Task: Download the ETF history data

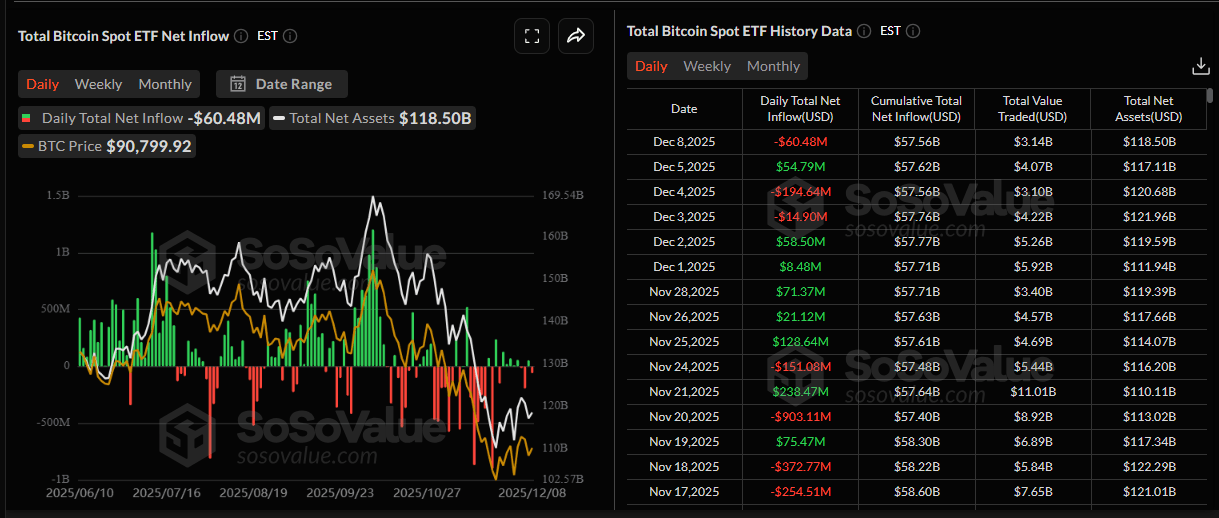Action: (x=1201, y=66)
